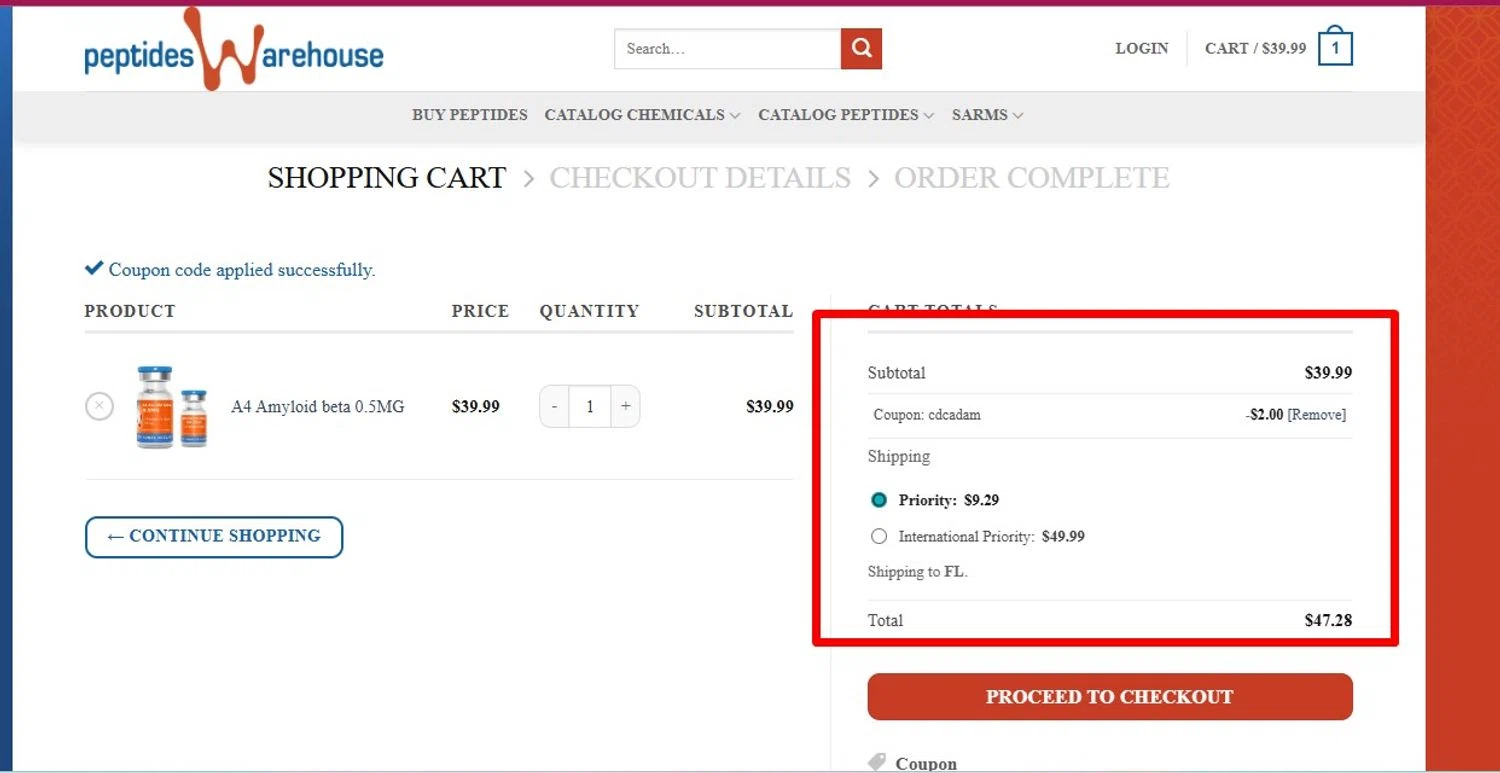This screenshot has height=773, width=1500.
Task: Go to Checkout Details step
Action: 700,178
